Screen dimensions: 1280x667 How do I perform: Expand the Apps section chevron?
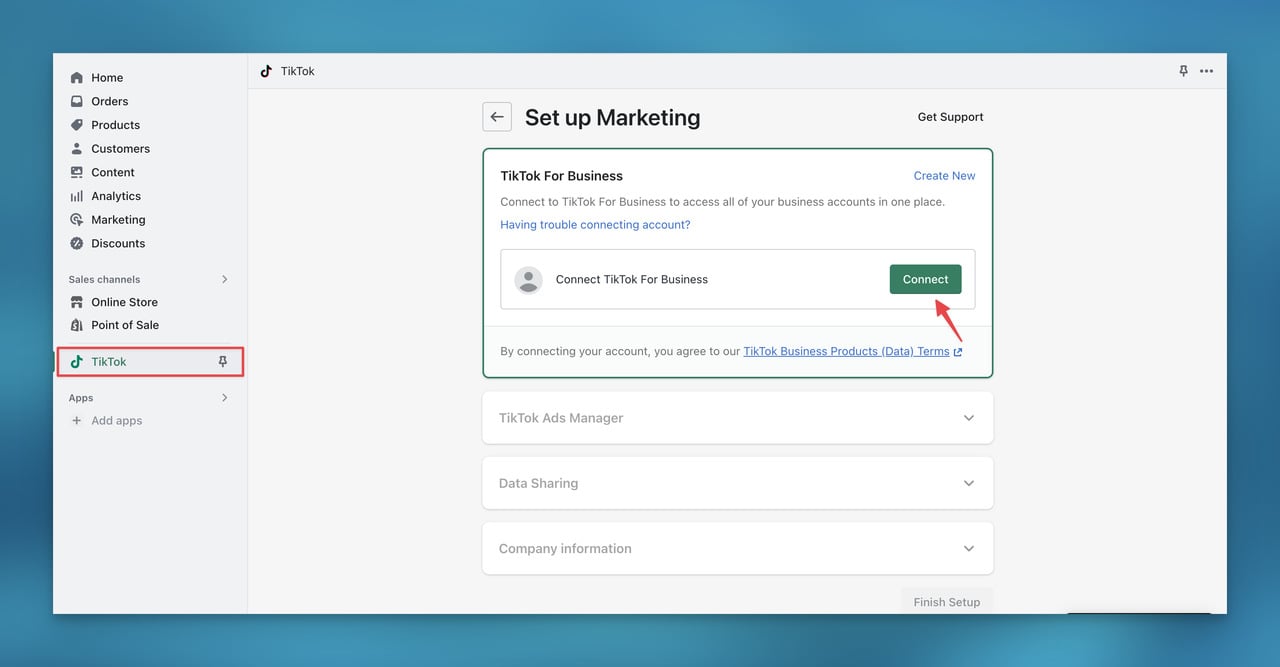click(224, 398)
